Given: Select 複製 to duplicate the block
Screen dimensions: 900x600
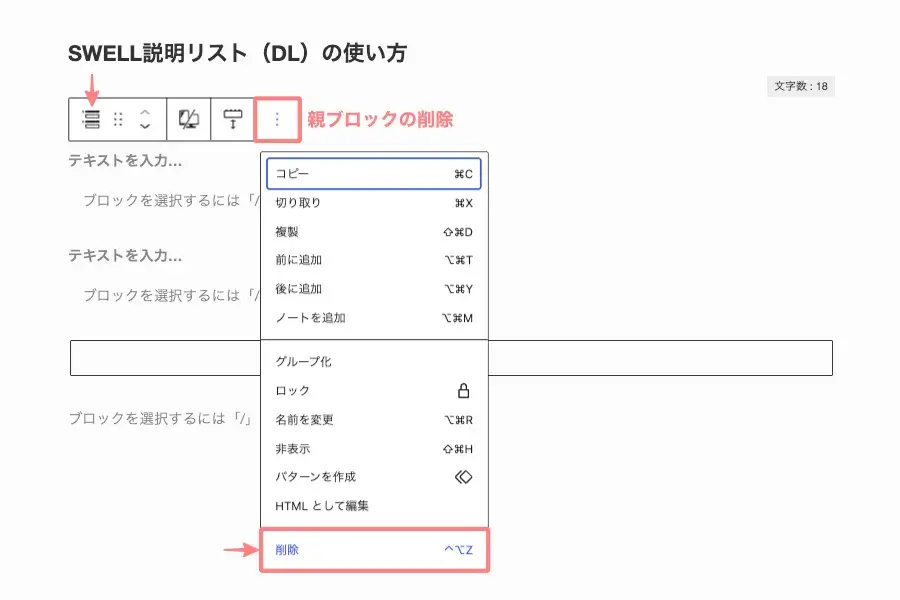Looking at the screenshot, I should point(374,232).
